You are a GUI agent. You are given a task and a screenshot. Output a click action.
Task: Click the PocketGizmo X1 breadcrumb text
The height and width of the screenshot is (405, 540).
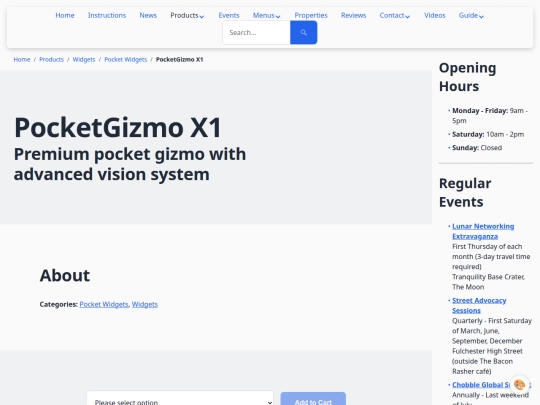179,59
